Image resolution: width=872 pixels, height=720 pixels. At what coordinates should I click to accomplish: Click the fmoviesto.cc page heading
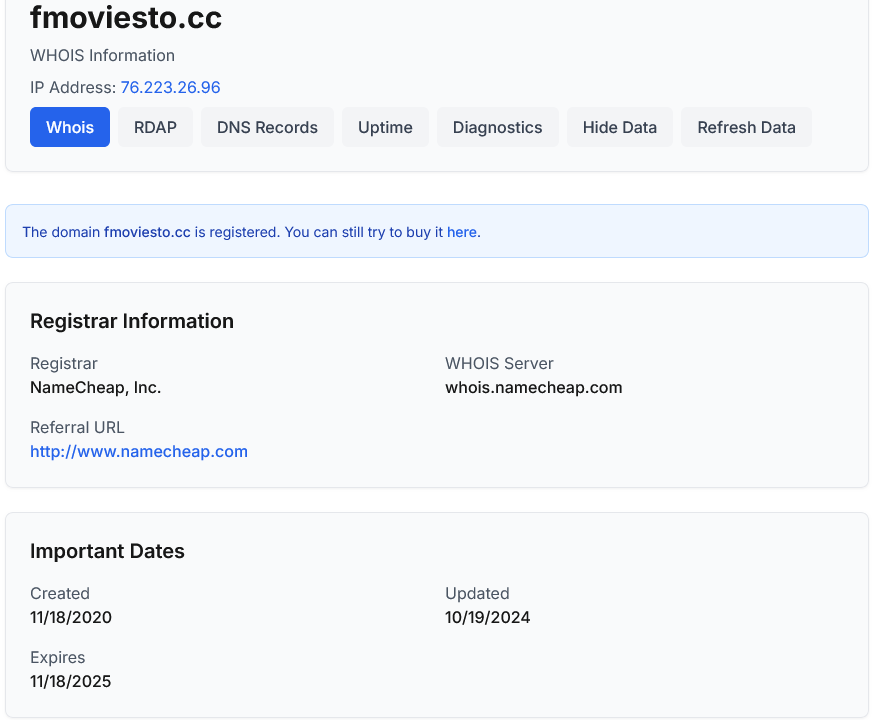coord(126,18)
